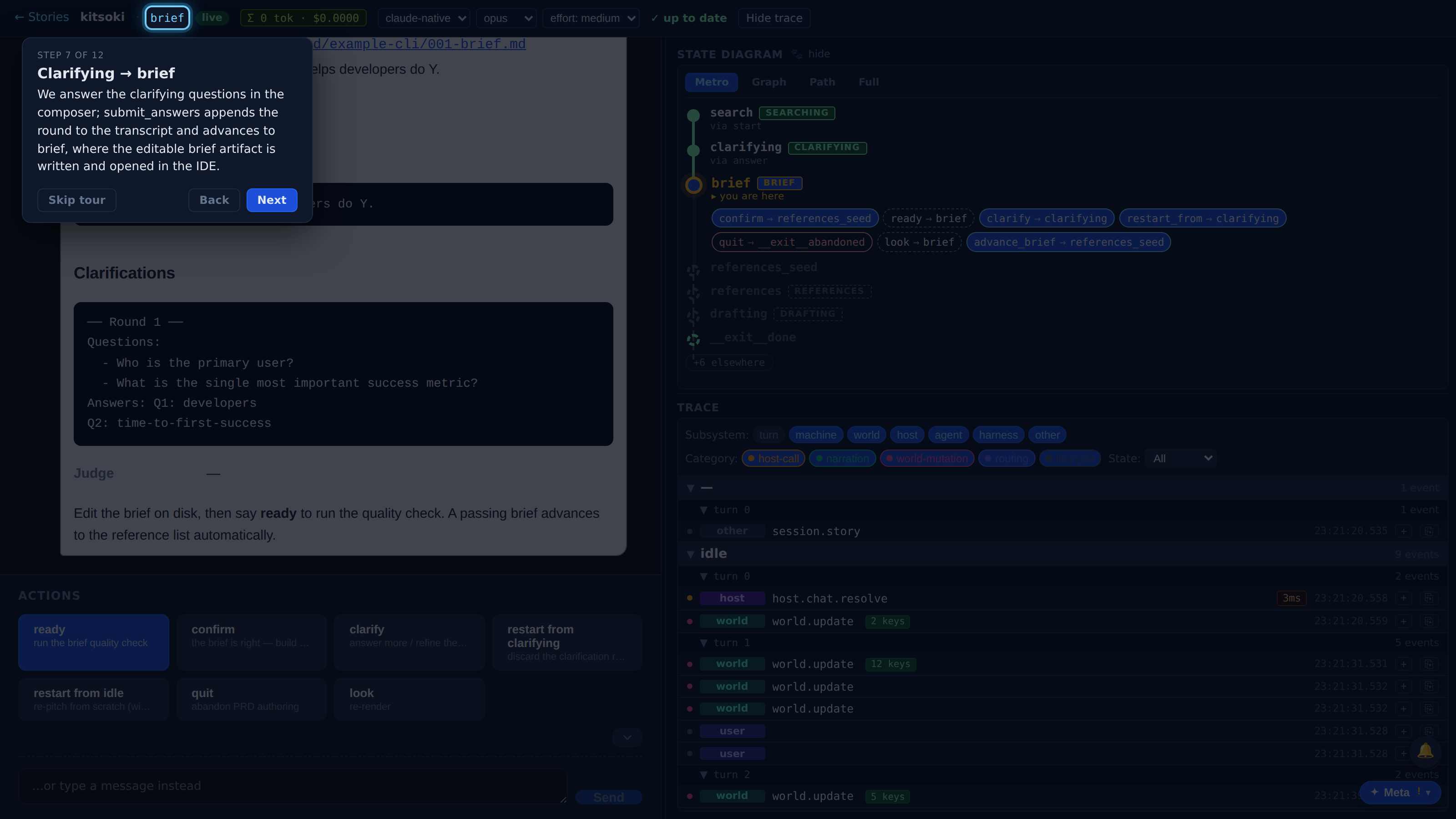Click the state diagram icon next to hide

[796, 54]
